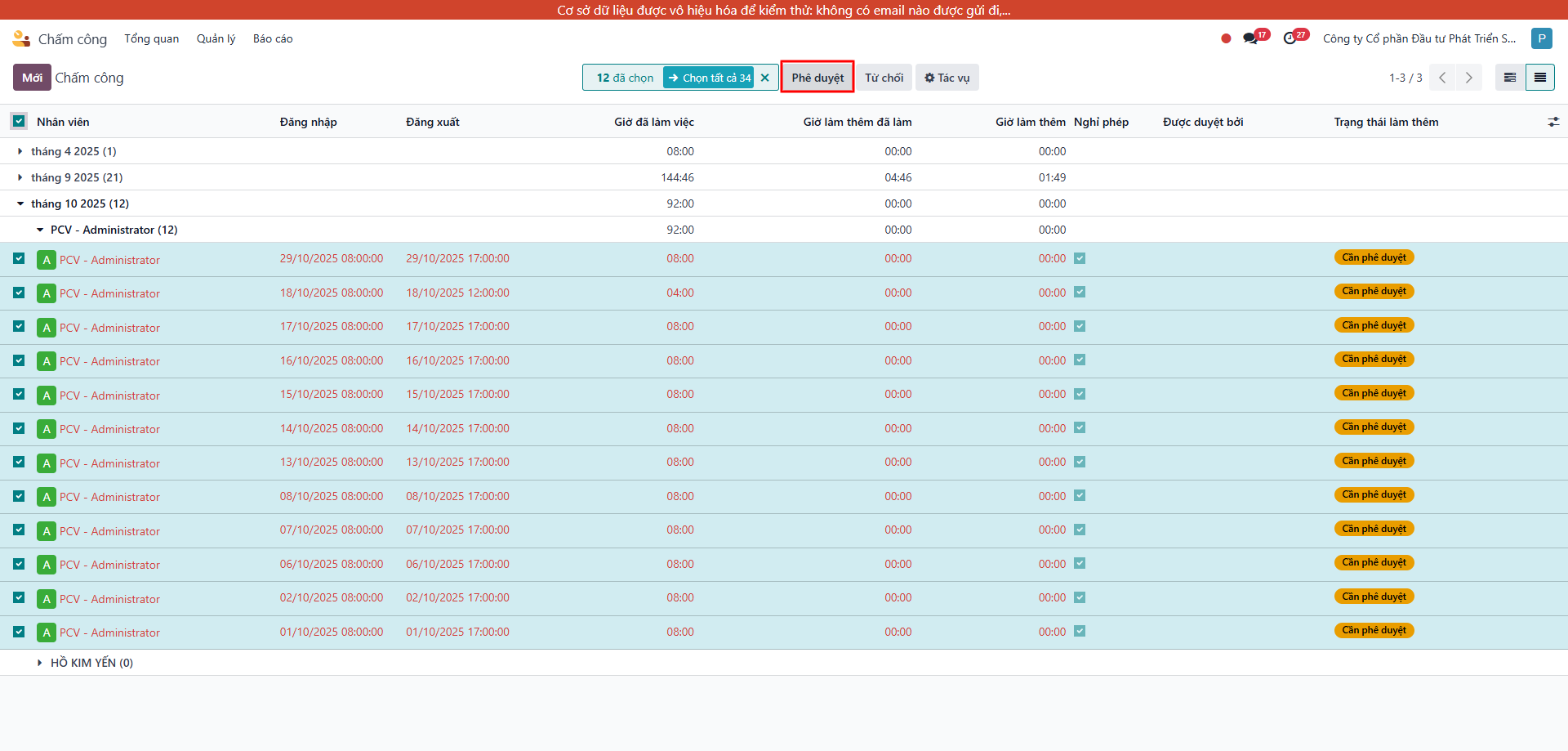
Task: Click the Từ chối refuse button
Action: click(884, 78)
